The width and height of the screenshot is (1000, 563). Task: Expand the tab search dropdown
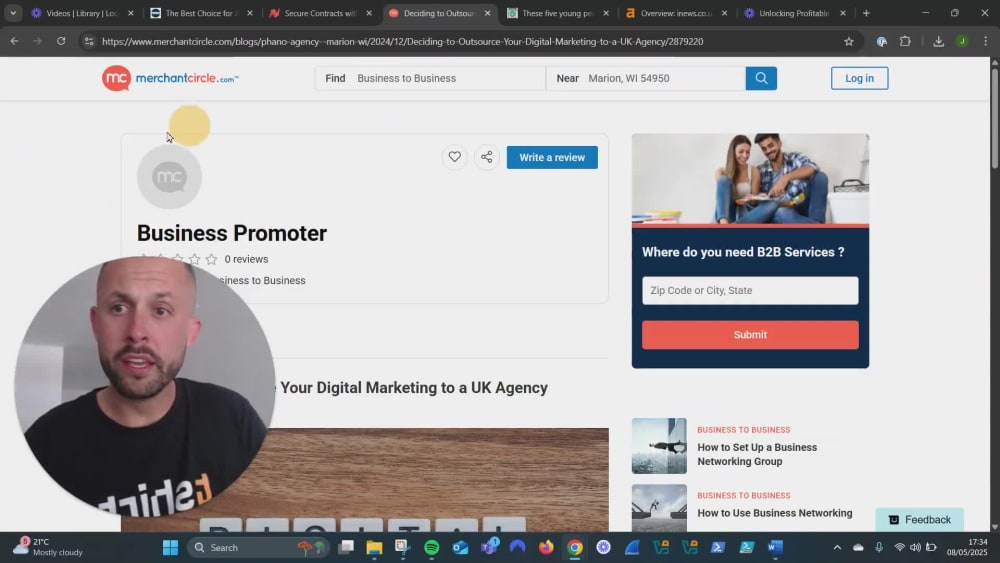[13, 13]
